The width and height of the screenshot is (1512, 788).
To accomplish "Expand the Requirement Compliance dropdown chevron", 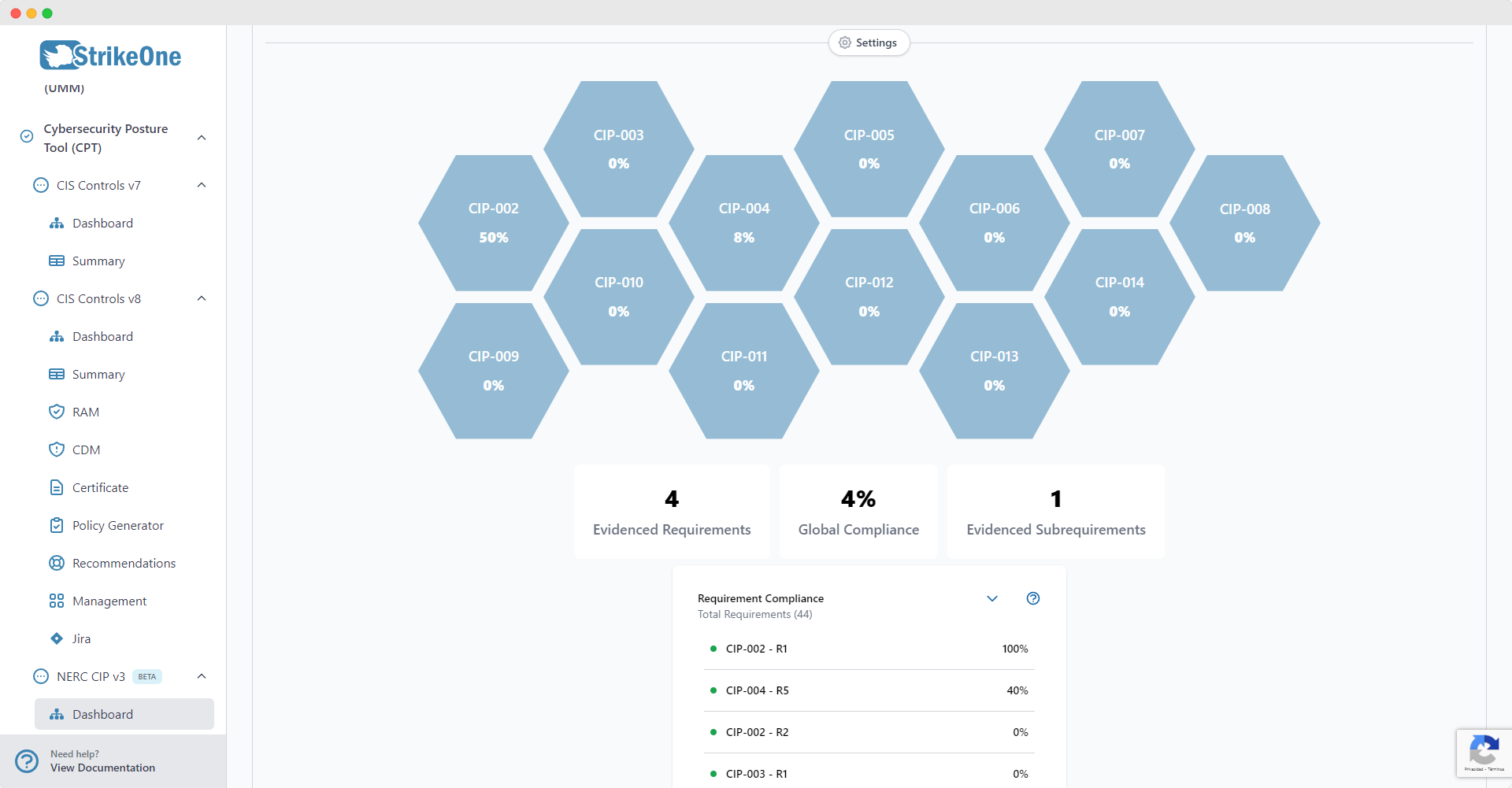I will tap(992, 598).
